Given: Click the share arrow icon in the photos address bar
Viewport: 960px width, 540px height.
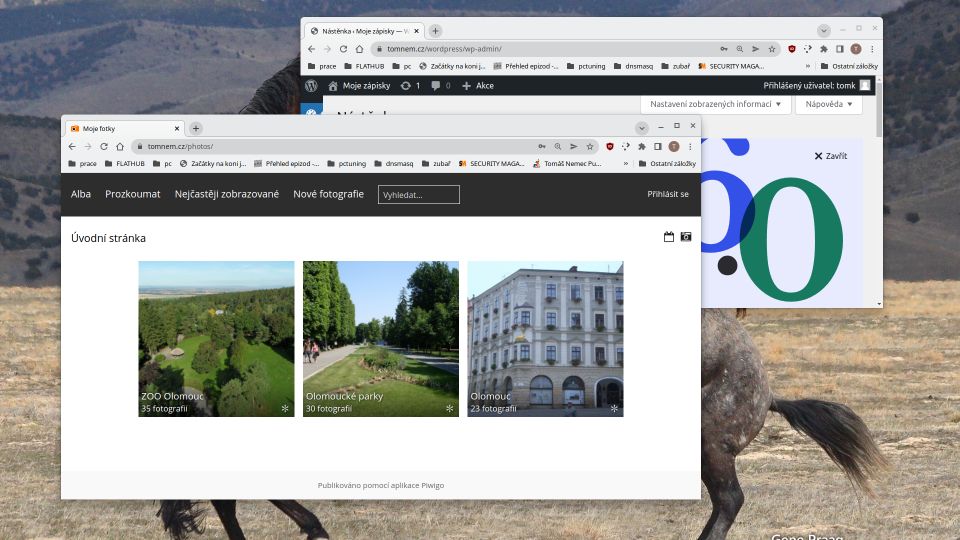Looking at the screenshot, I should (x=574, y=146).
